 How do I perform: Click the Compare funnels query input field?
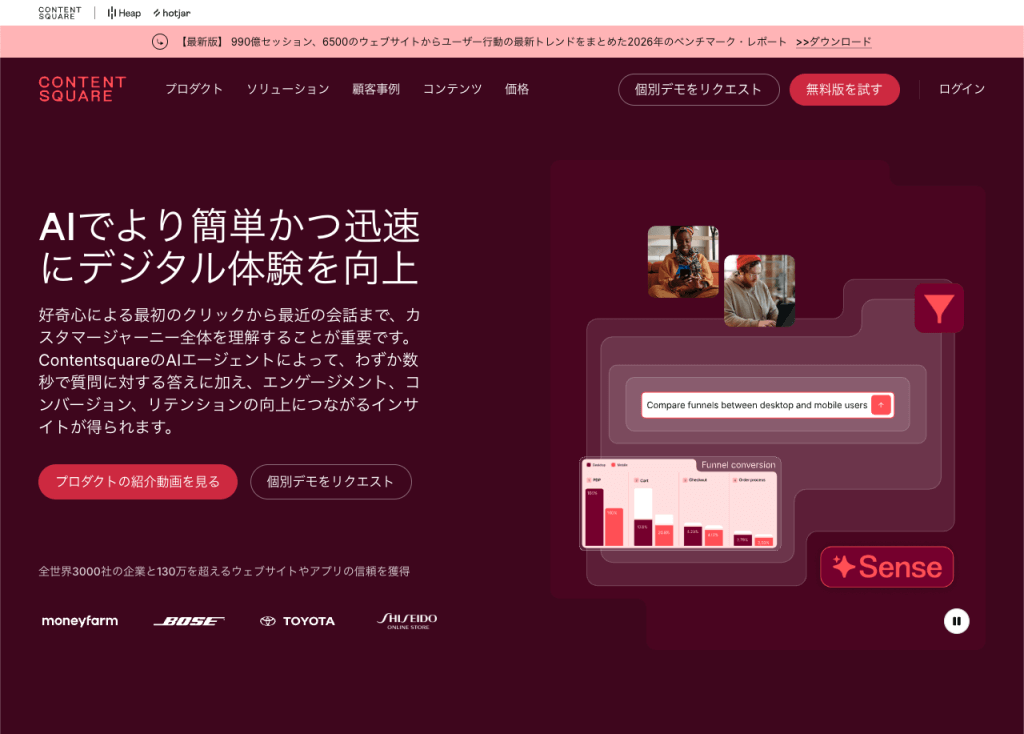pos(755,404)
